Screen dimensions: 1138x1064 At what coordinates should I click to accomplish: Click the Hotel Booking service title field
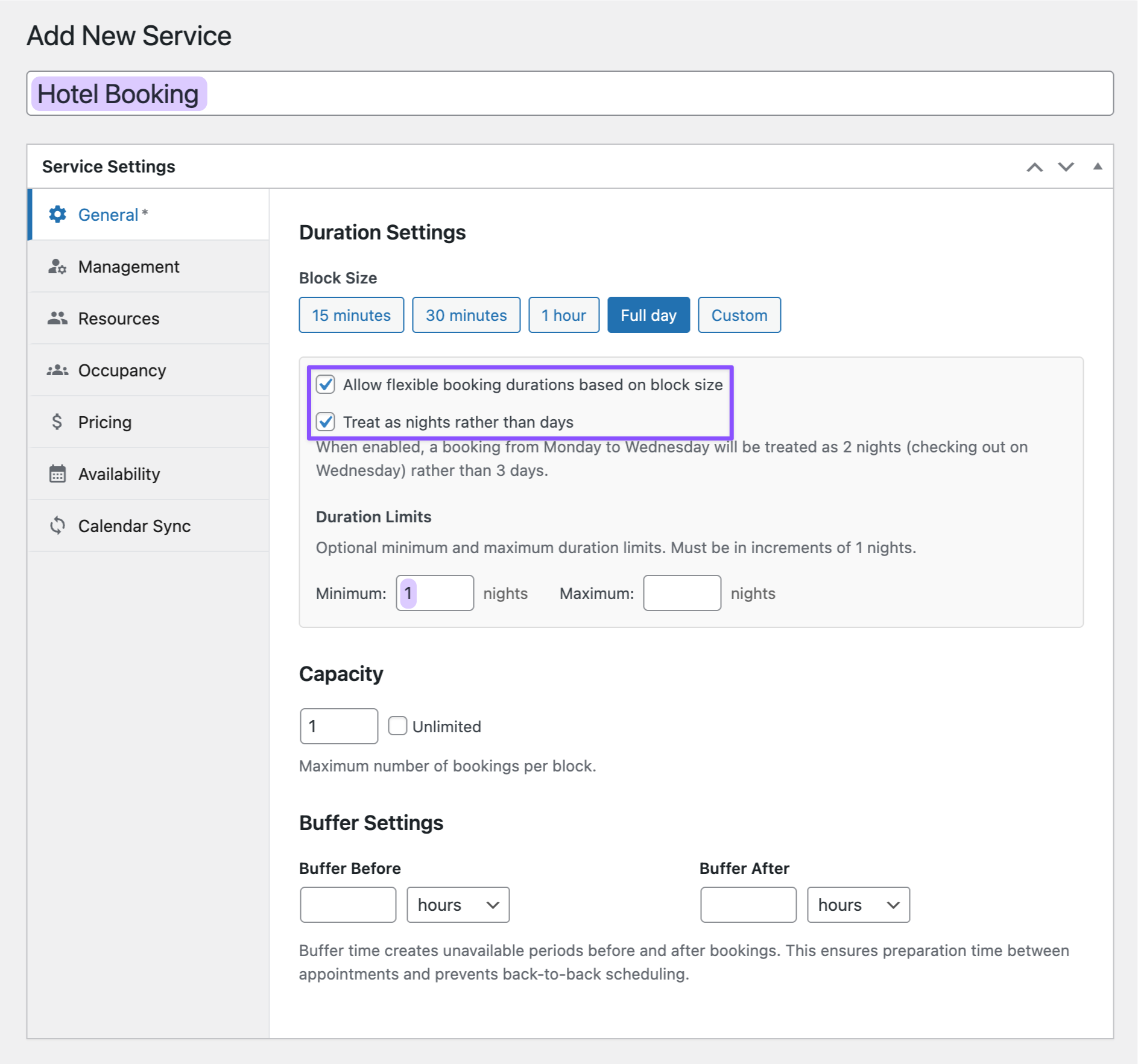569,94
